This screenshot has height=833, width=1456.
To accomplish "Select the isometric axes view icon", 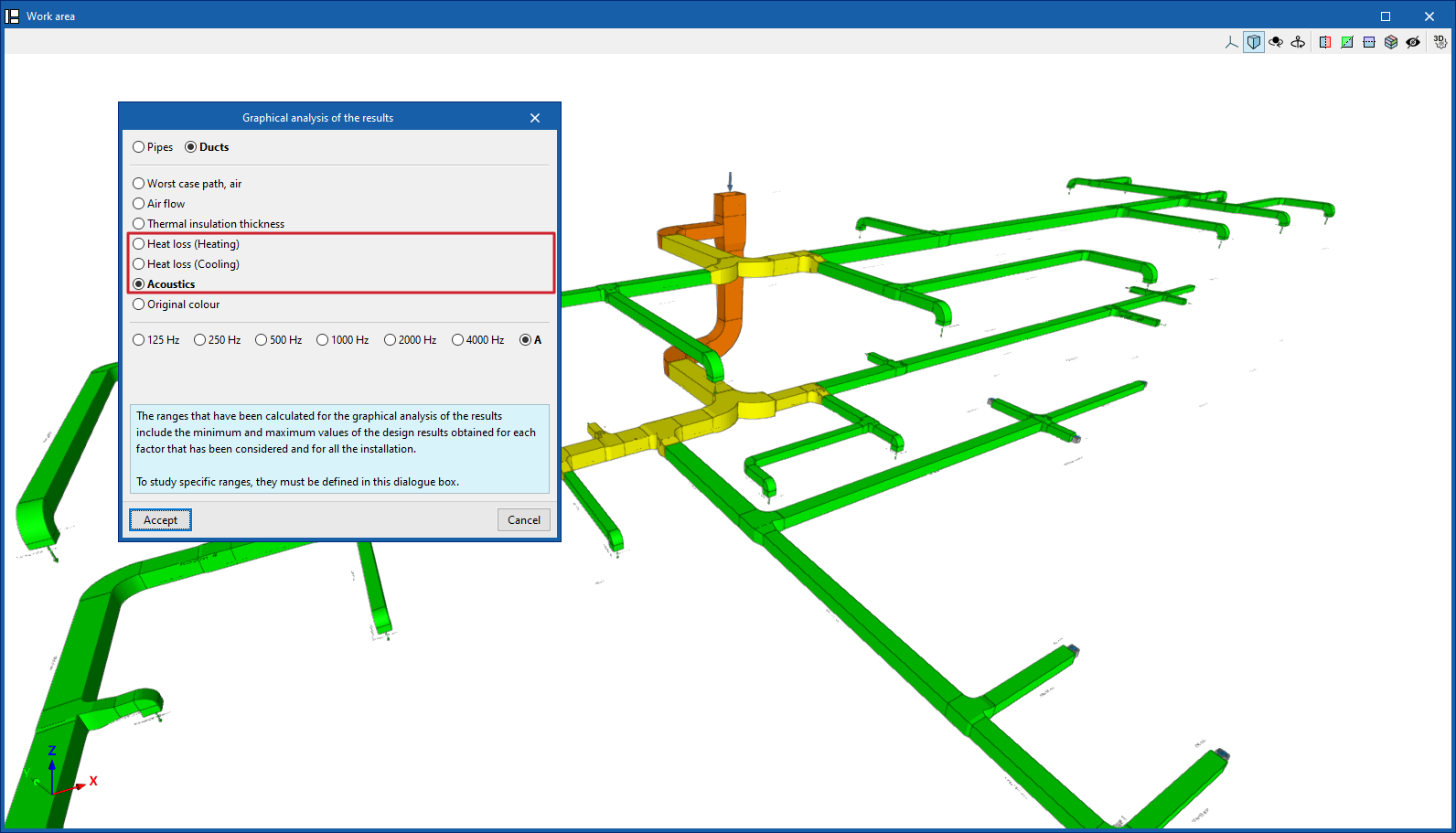I will 1232,42.
